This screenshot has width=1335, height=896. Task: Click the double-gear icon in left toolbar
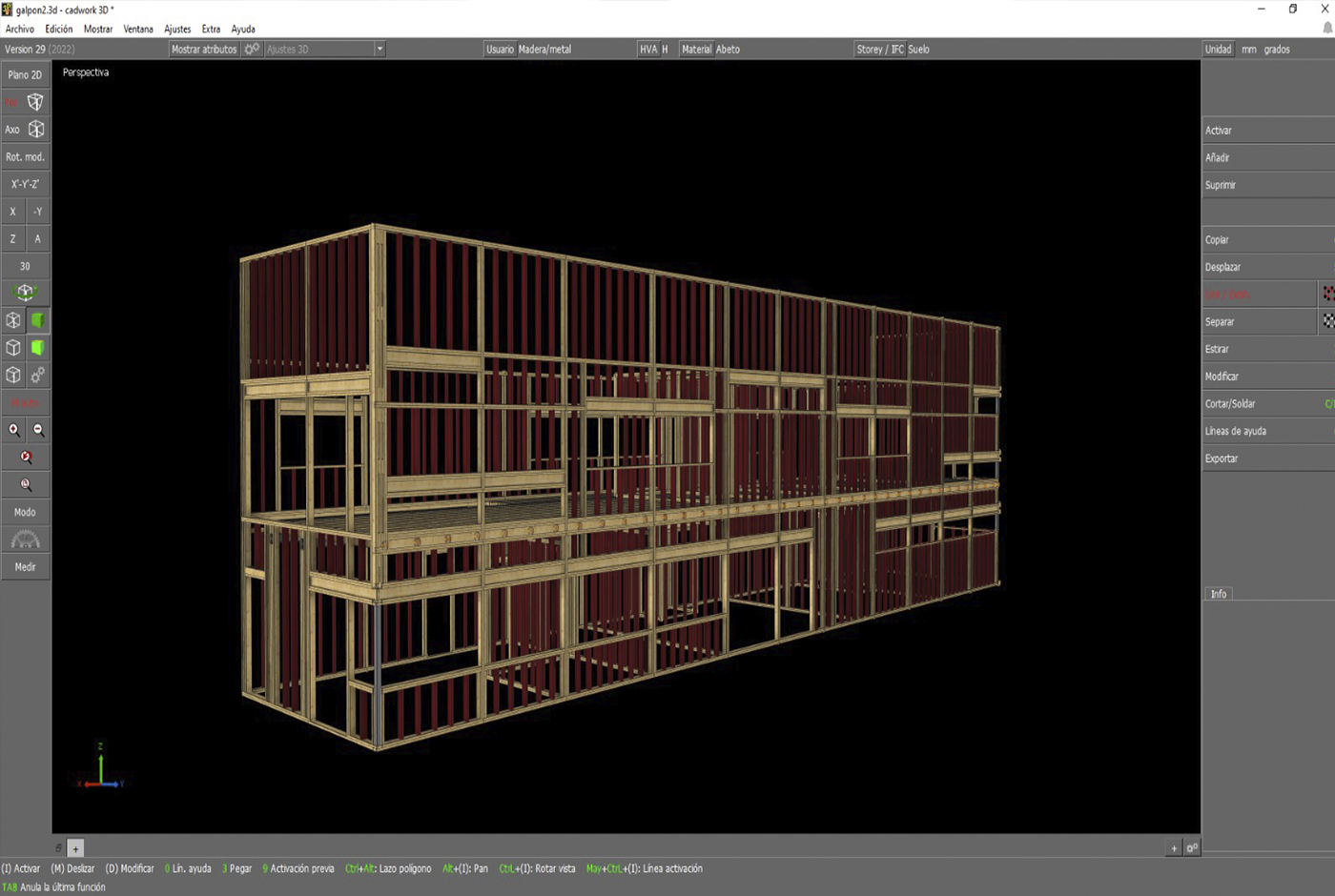pyautogui.click(x=37, y=376)
